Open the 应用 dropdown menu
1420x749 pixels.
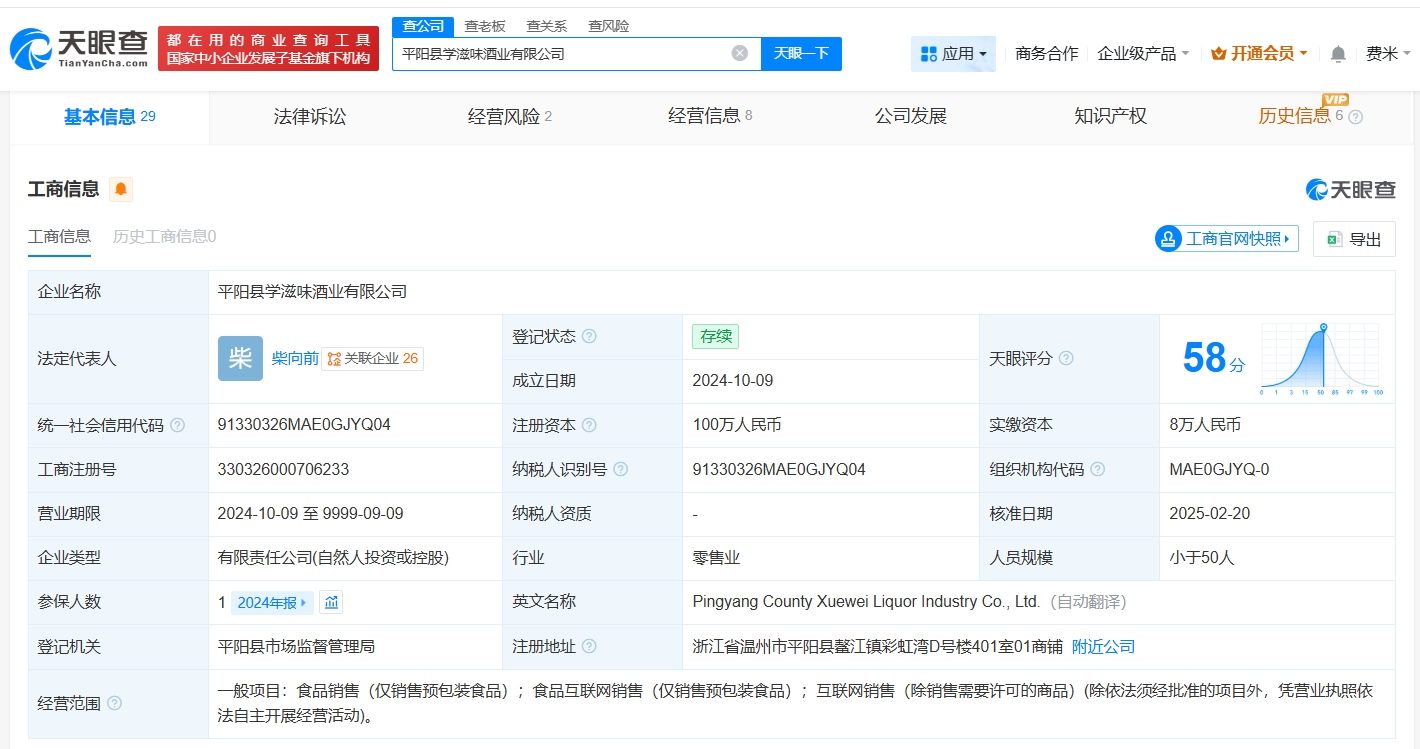[953, 54]
